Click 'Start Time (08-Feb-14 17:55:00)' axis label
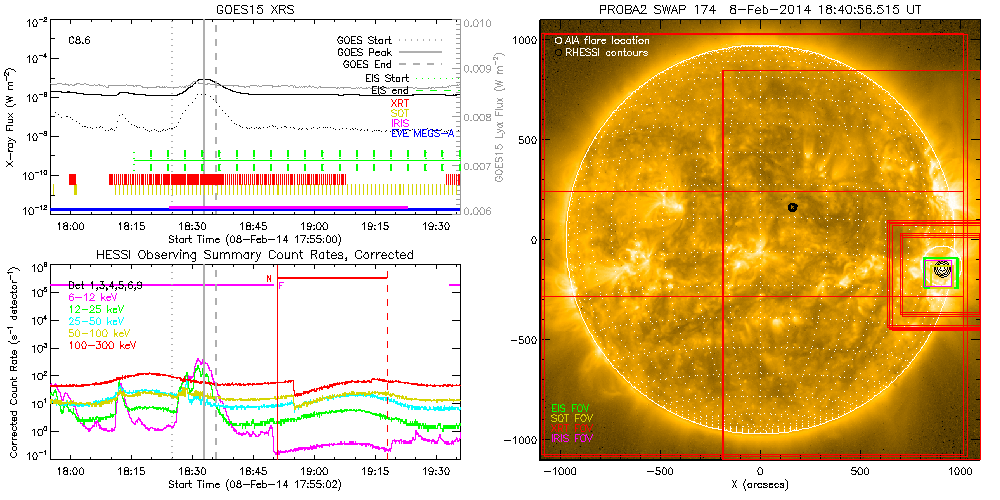Viewport: 1000px width, 500px height. click(255, 239)
